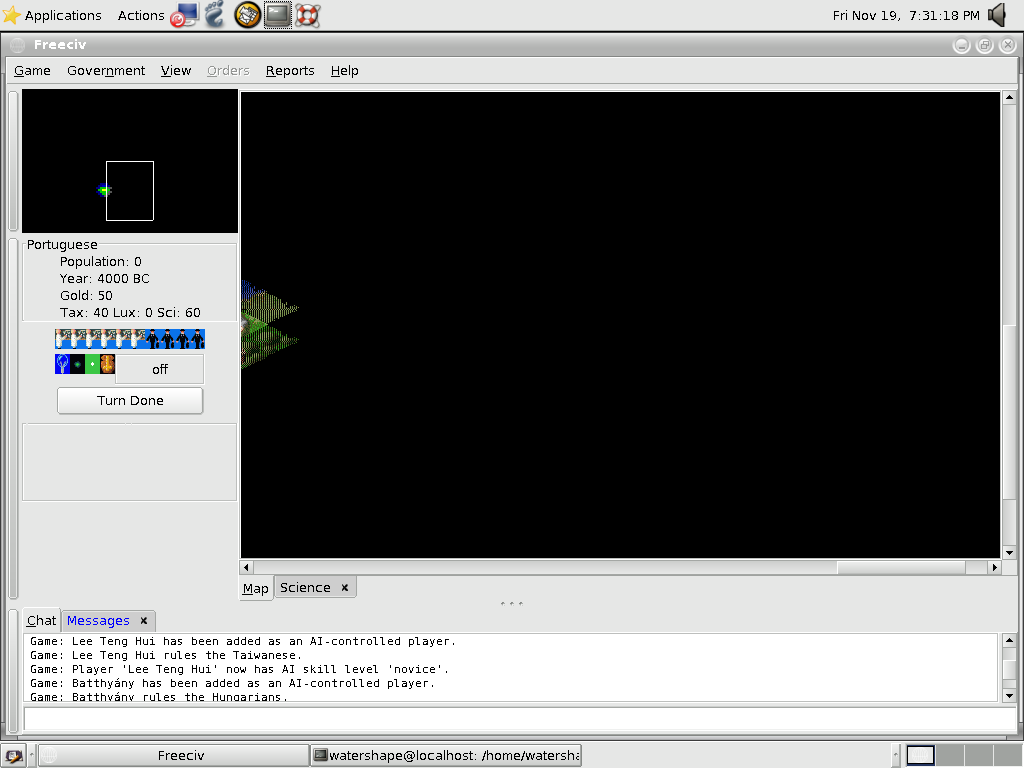Click the Freeciv window title icon
The height and width of the screenshot is (768, 1024).
point(18,44)
